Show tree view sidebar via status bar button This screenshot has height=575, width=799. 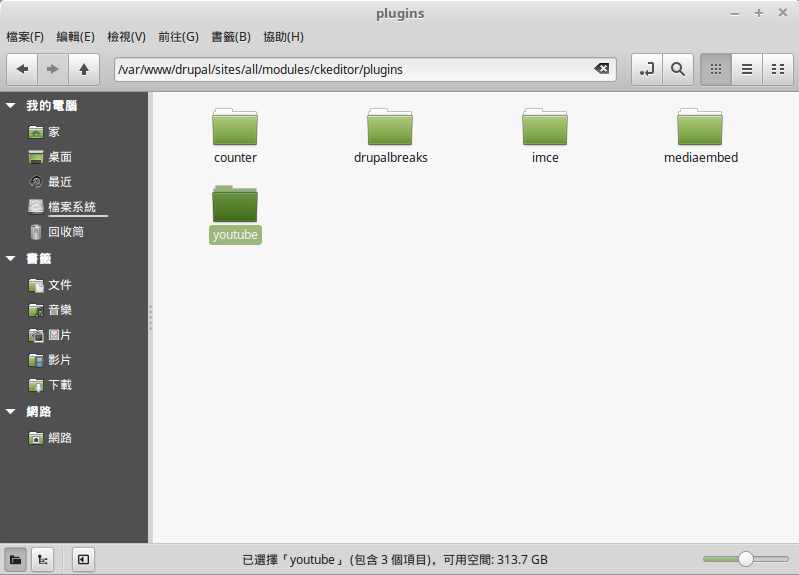pyautogui.click(x=43, y=560)
